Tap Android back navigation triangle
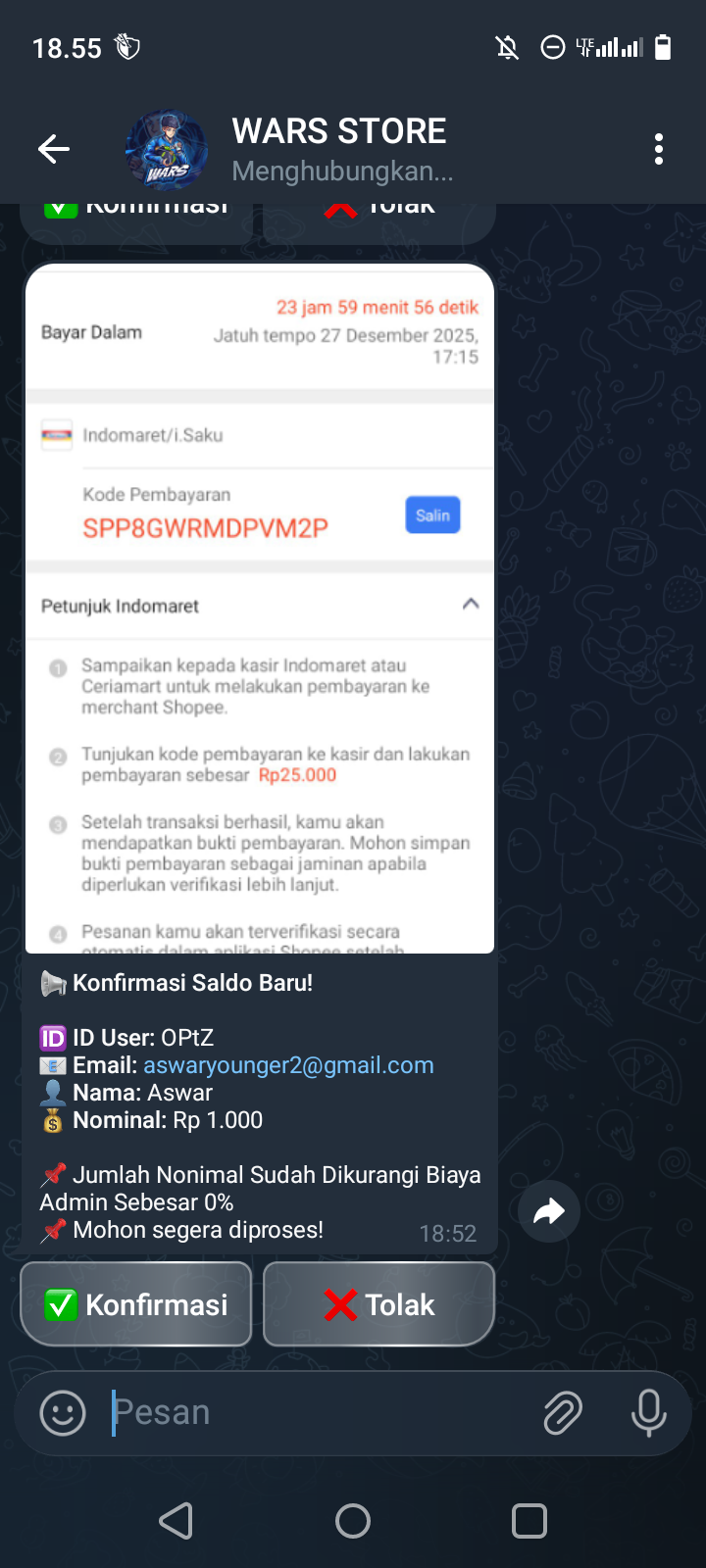 [x=176, y=1521]
